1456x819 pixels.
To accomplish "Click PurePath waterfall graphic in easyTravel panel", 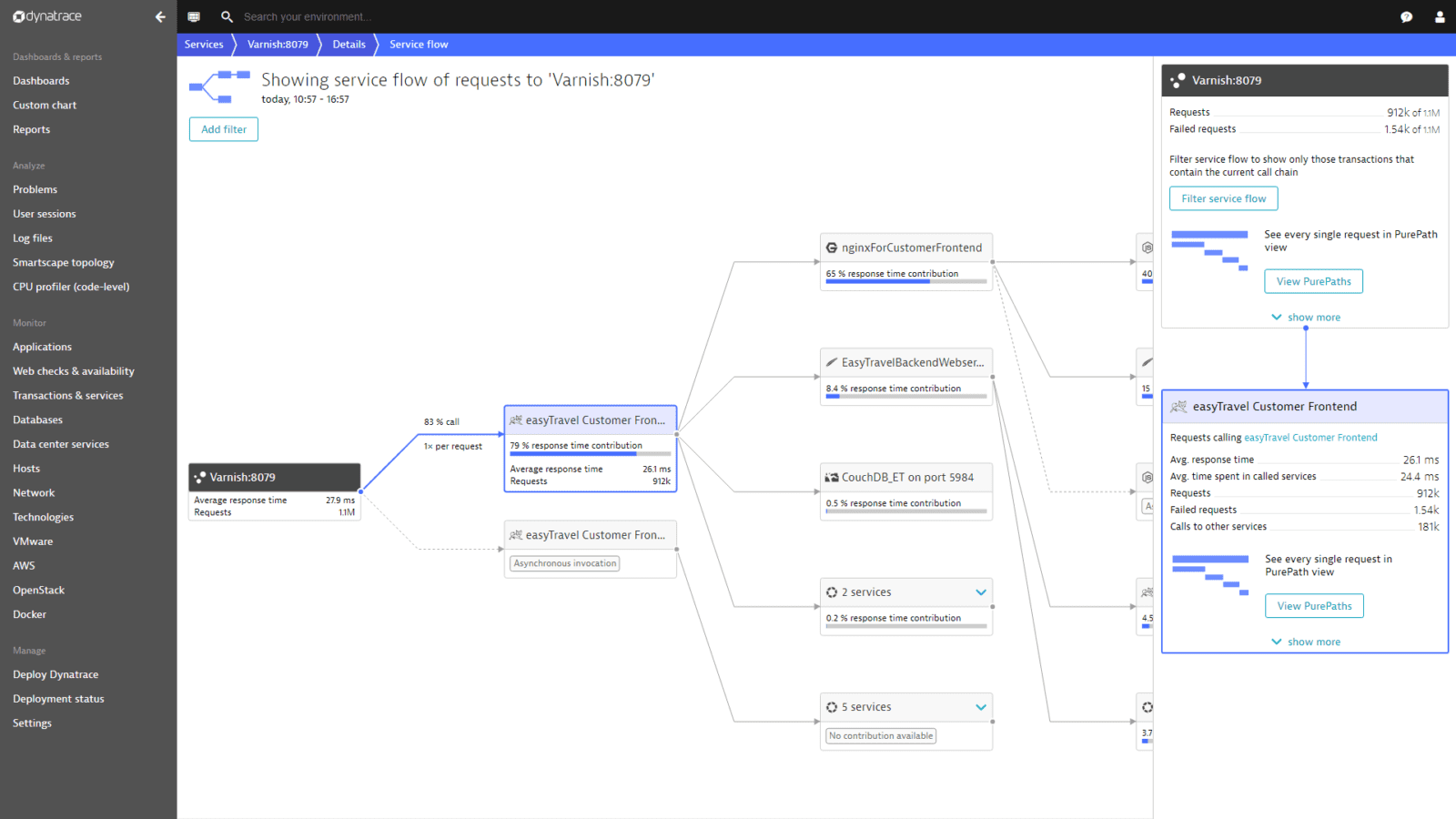I will click(1211, 576).
